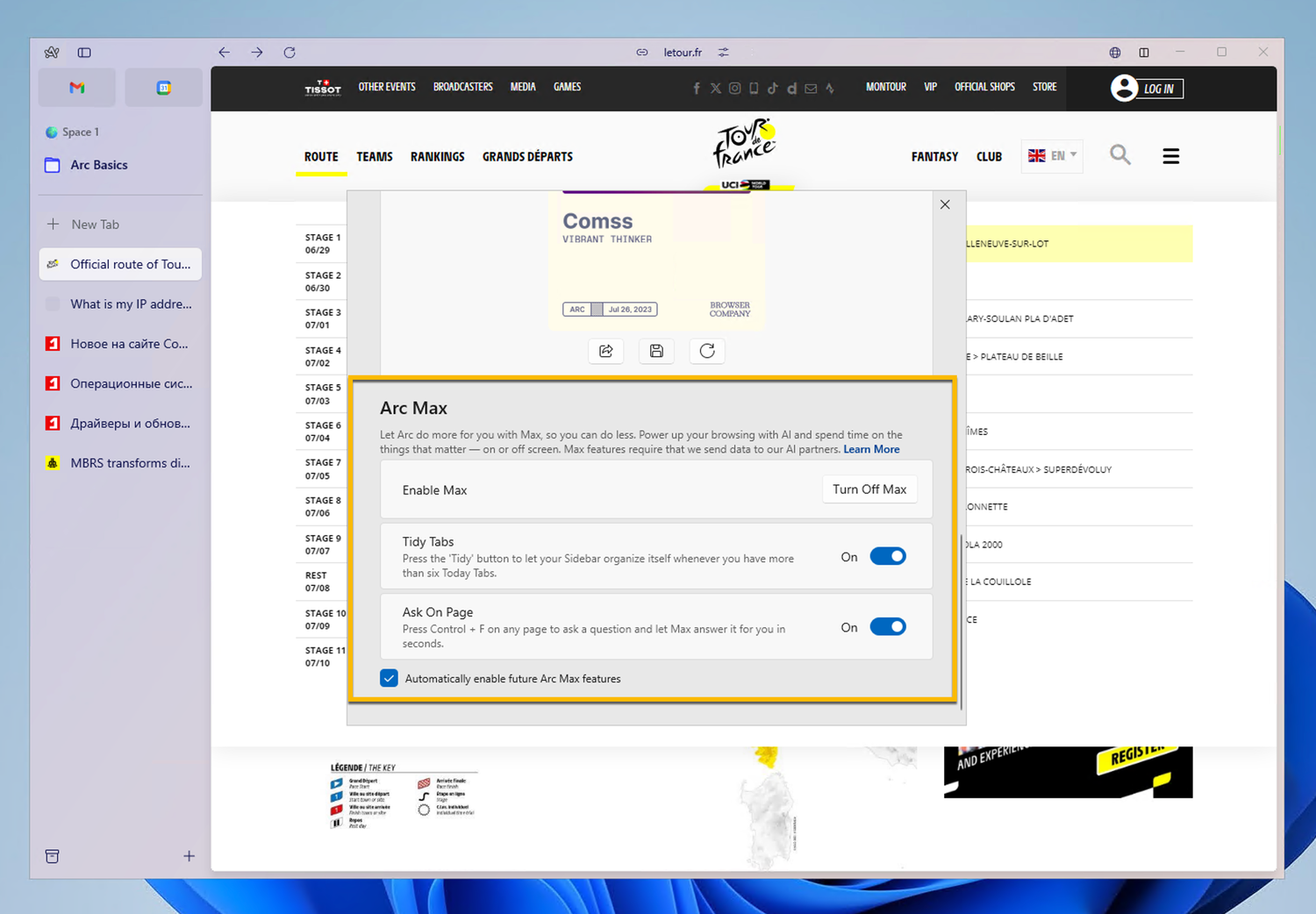Screen dimensions: 1316x914
Task: Share the Arc member card
Action: tap(606, 351)
